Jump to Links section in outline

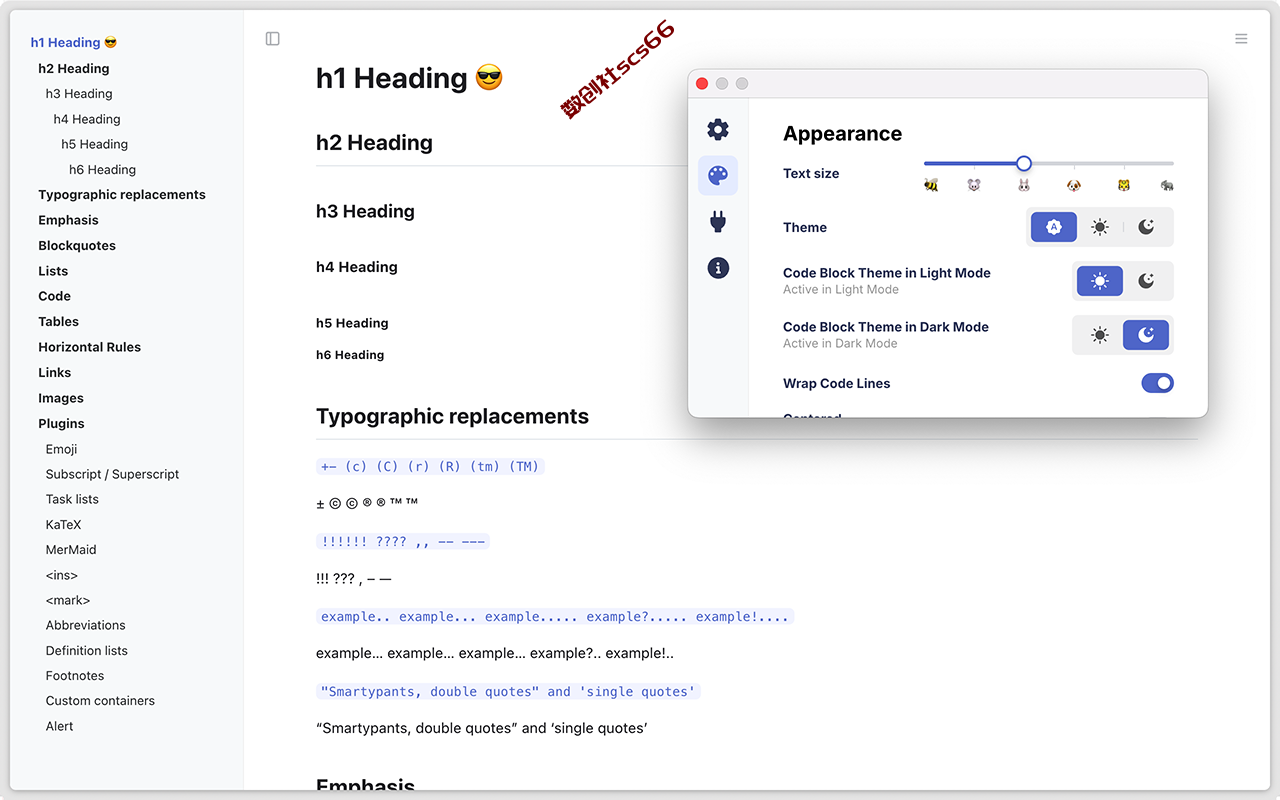coord(54,373)
